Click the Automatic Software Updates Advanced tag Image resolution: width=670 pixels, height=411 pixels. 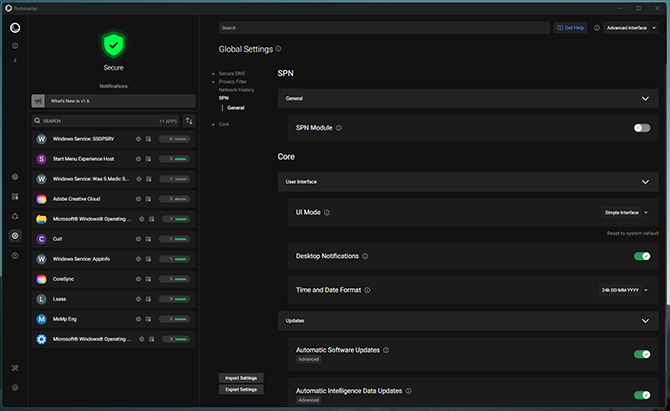(309, 359)
